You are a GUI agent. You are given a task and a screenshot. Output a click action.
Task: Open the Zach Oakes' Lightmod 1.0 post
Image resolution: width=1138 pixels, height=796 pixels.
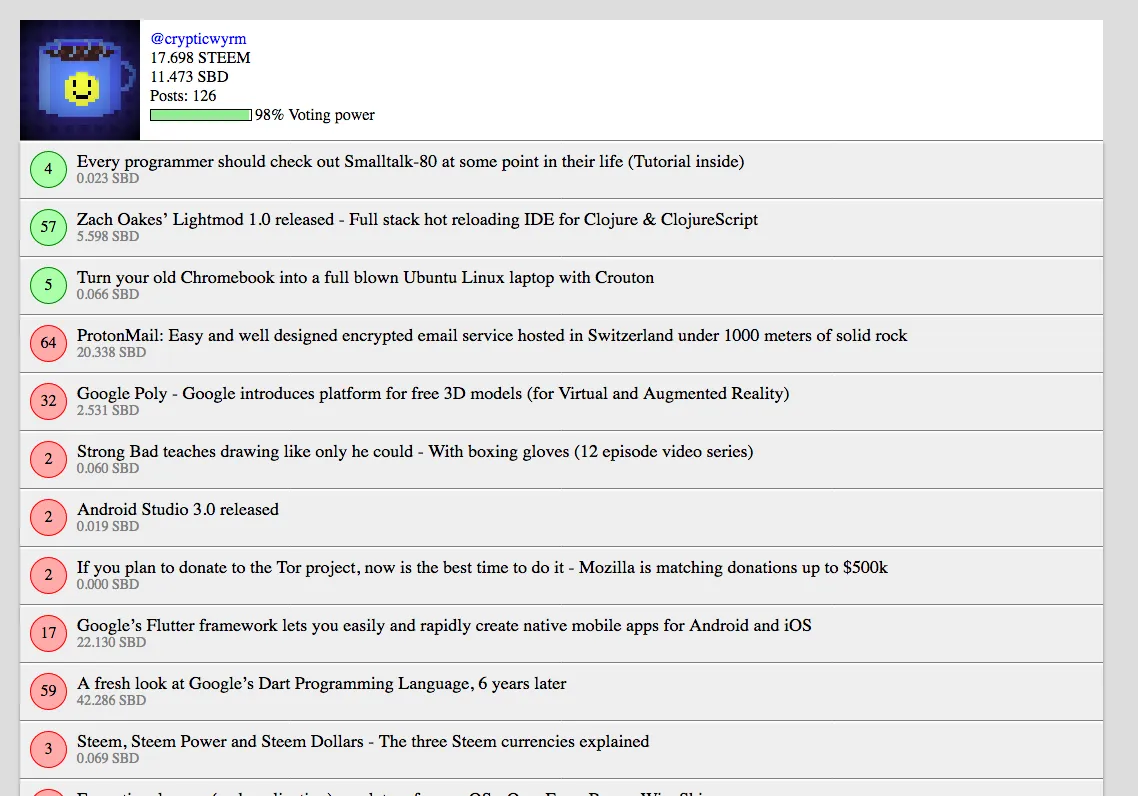point(417,219)
